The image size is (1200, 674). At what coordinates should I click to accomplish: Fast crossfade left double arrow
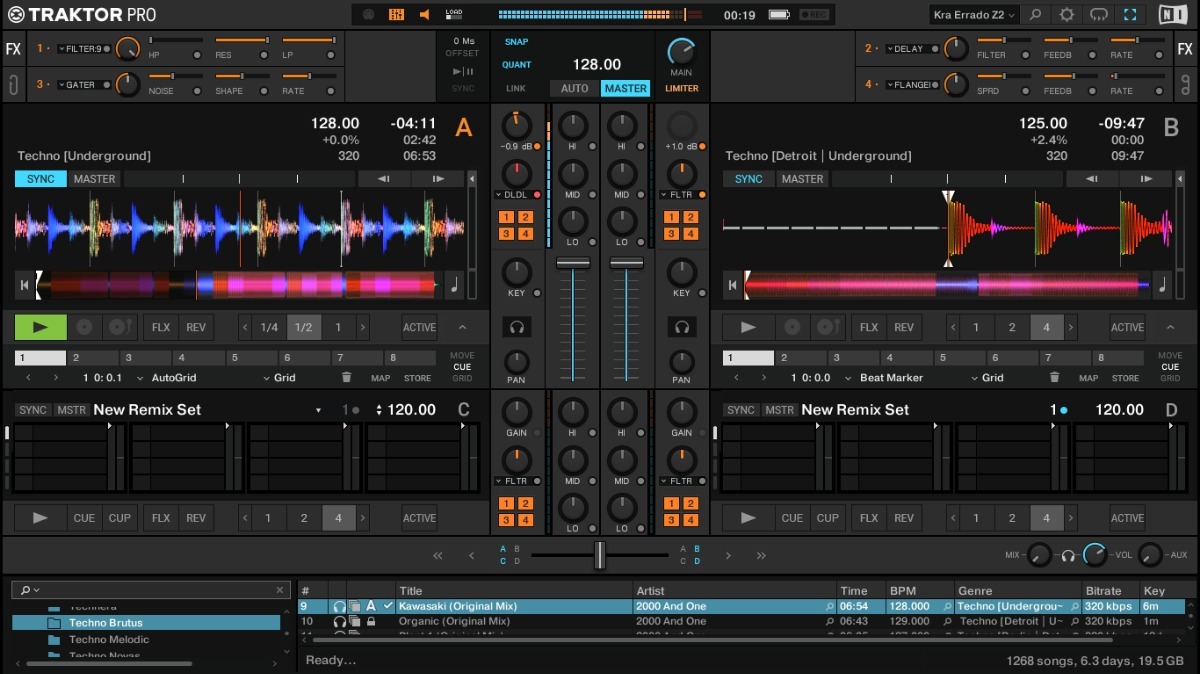437,555
